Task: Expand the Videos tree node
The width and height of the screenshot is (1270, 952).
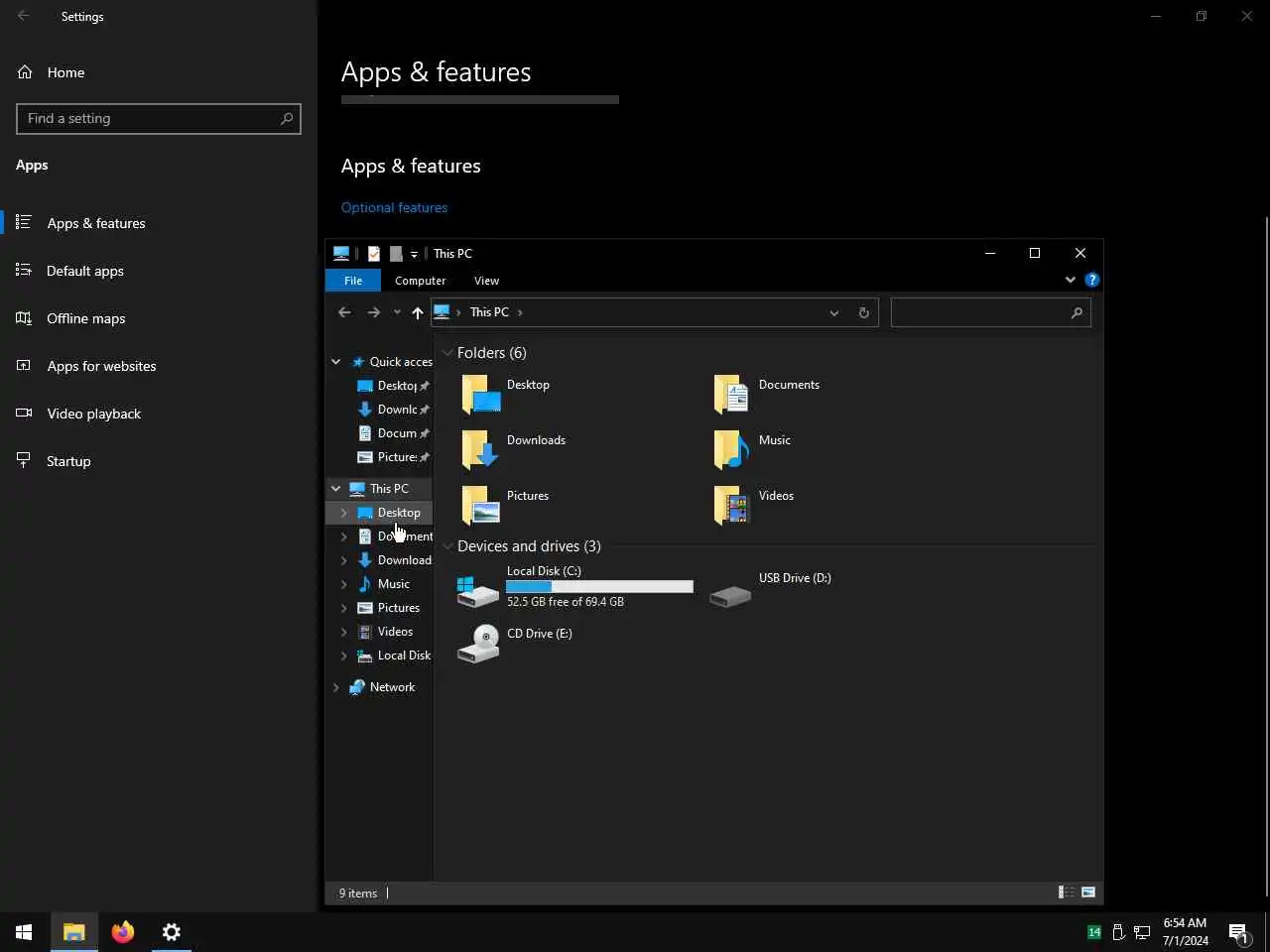Action: coord(344,632)
